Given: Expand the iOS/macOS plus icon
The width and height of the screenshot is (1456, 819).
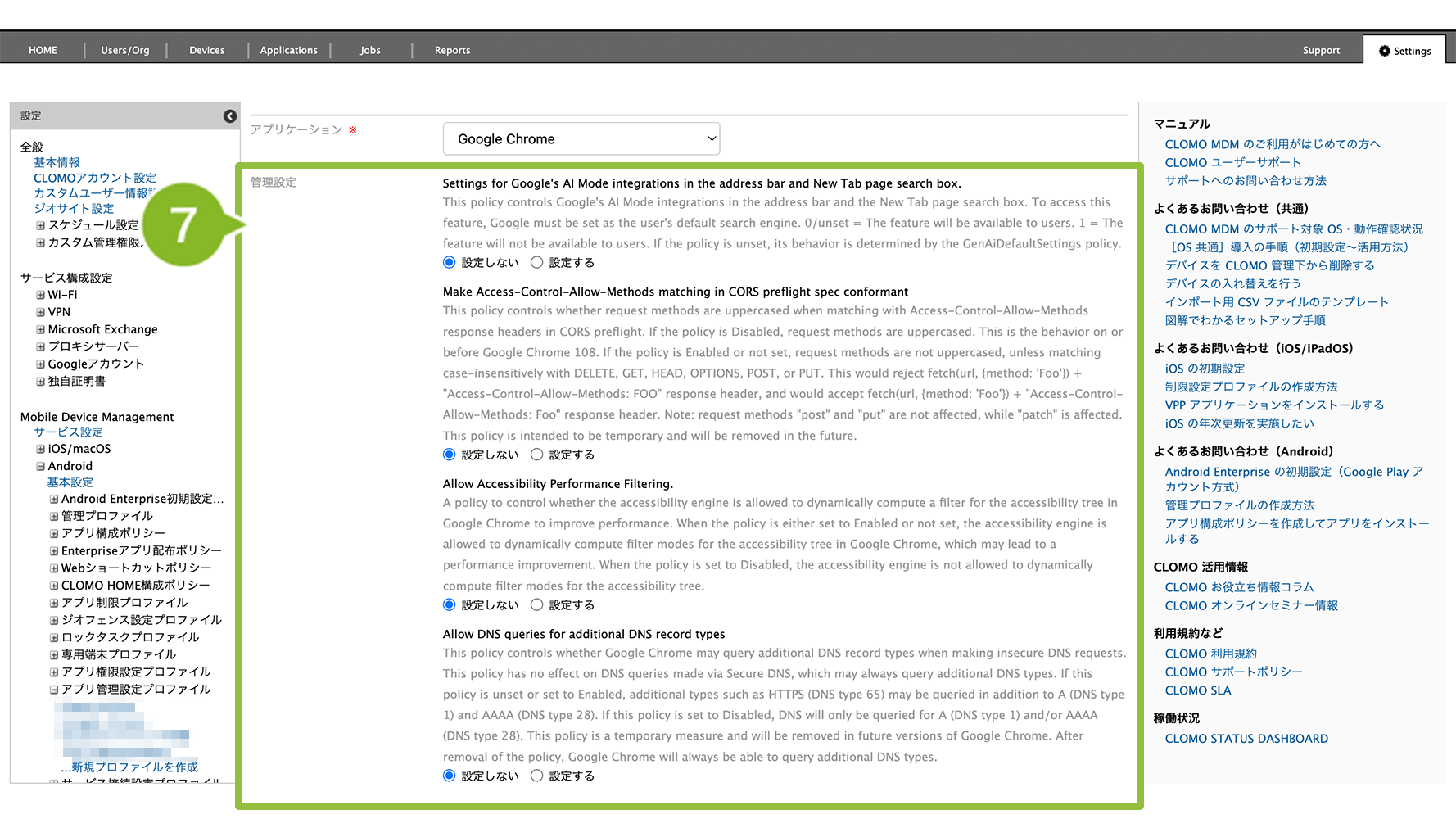Looking at the screenshot, I should 40,449.
